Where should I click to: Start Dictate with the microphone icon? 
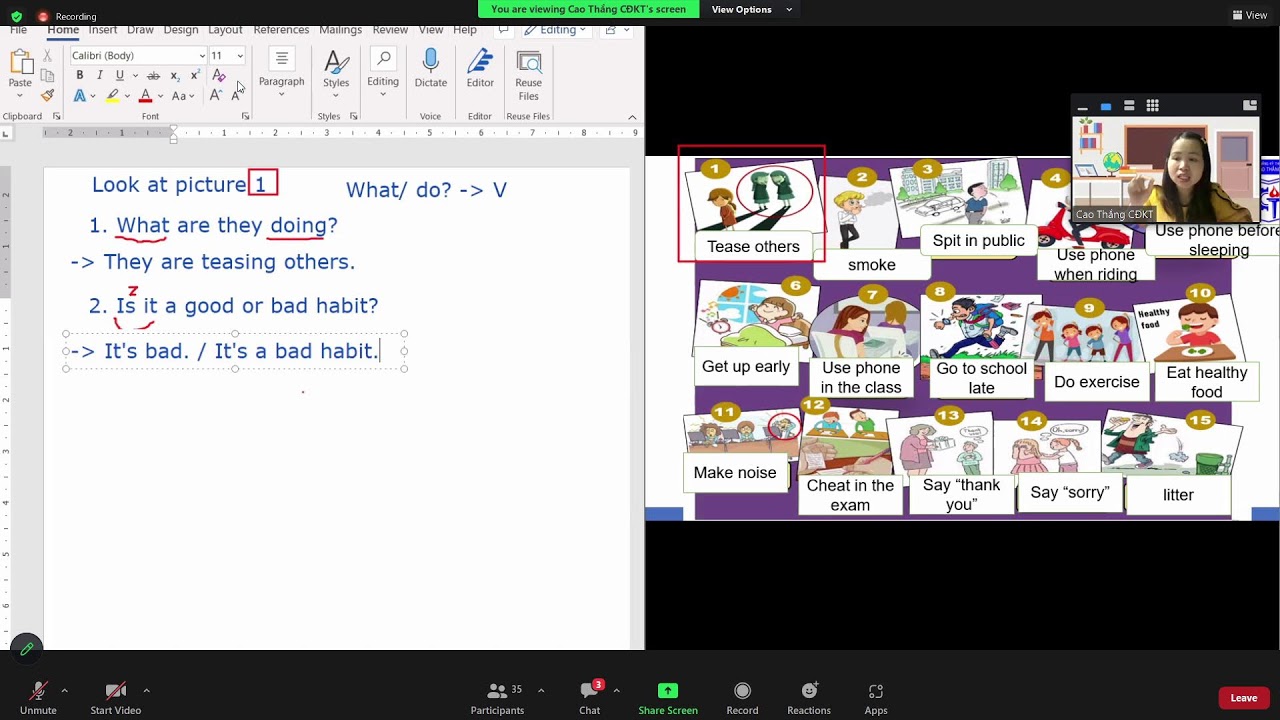[x=431, y=70]
